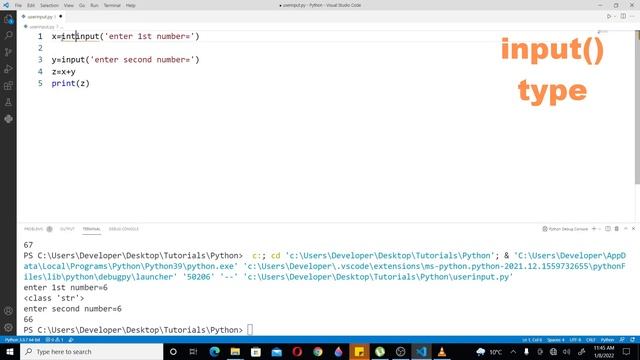The image size is (640, 360).
Task: Click the print(z) line in editor
Action: 71,83
